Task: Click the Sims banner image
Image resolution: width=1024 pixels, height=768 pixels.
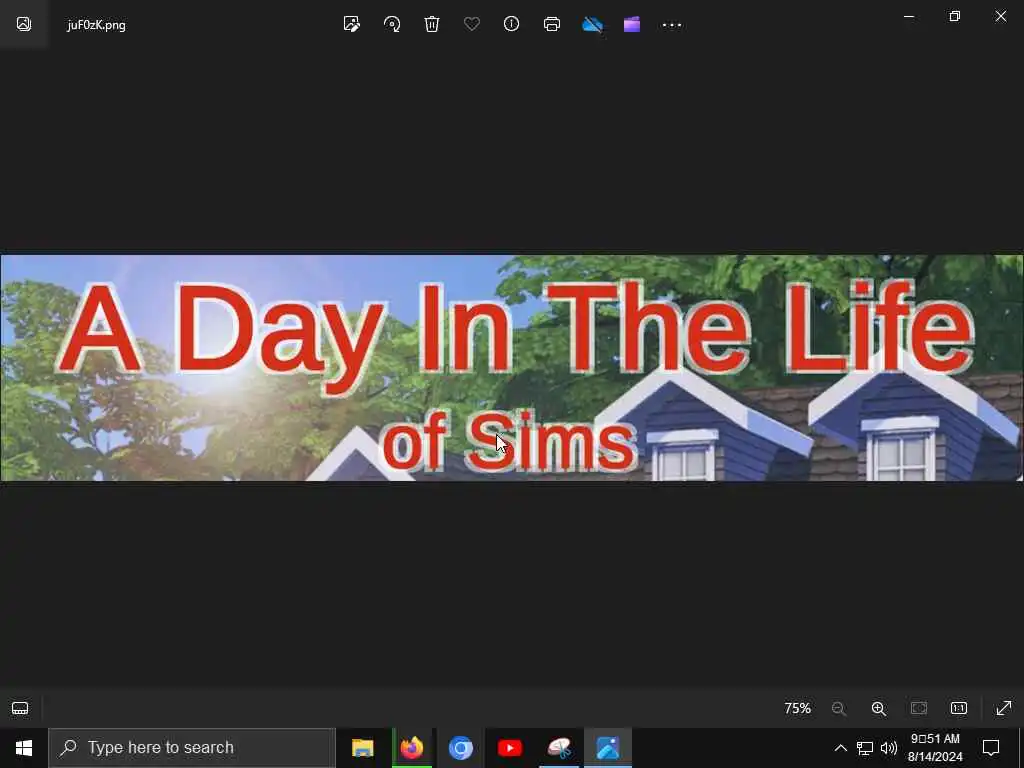Action: pyautogui.click(x=512, y=368)
